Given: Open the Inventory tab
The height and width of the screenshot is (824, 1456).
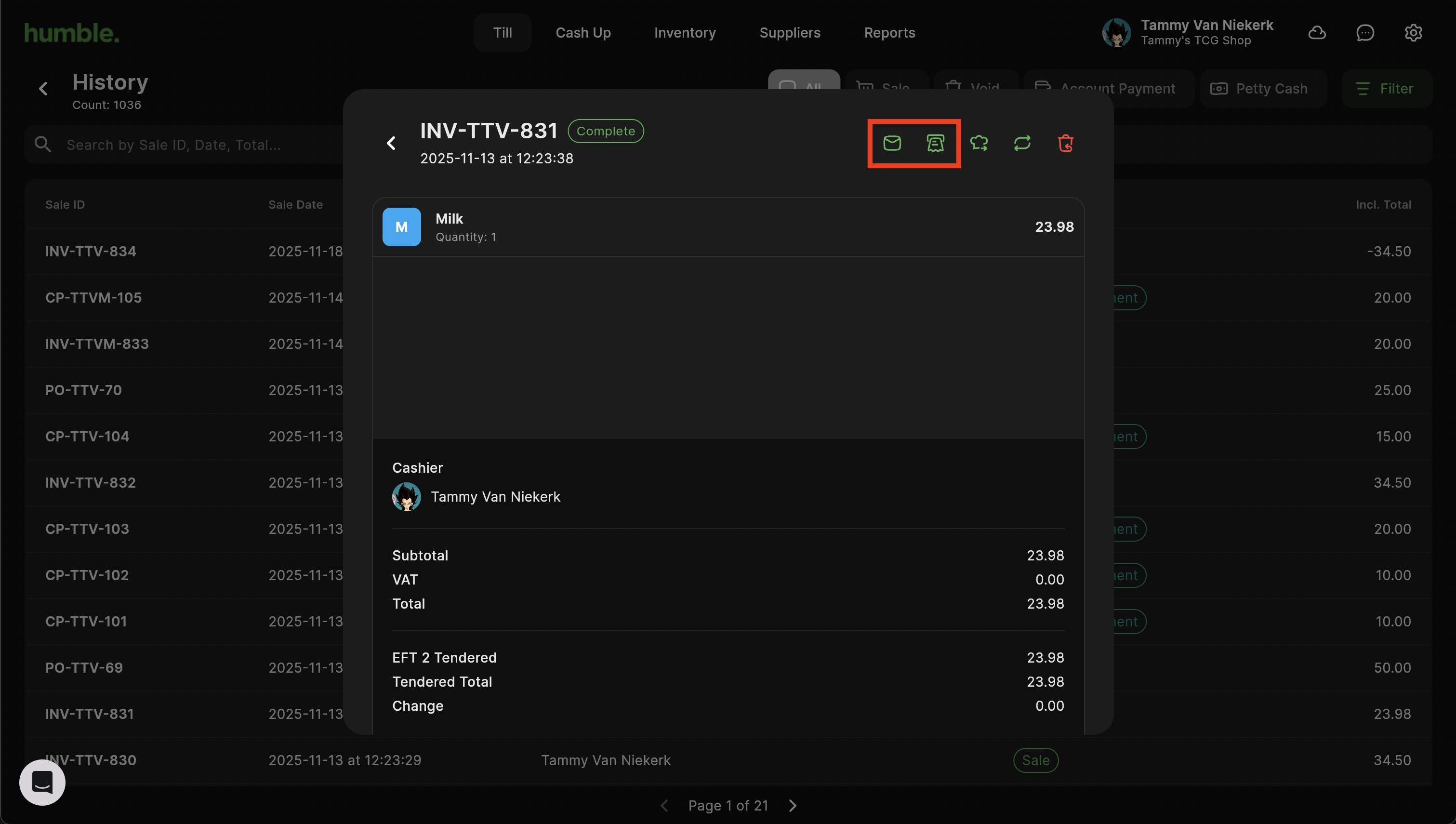Looking at the screenshot, I should point(685,33).
